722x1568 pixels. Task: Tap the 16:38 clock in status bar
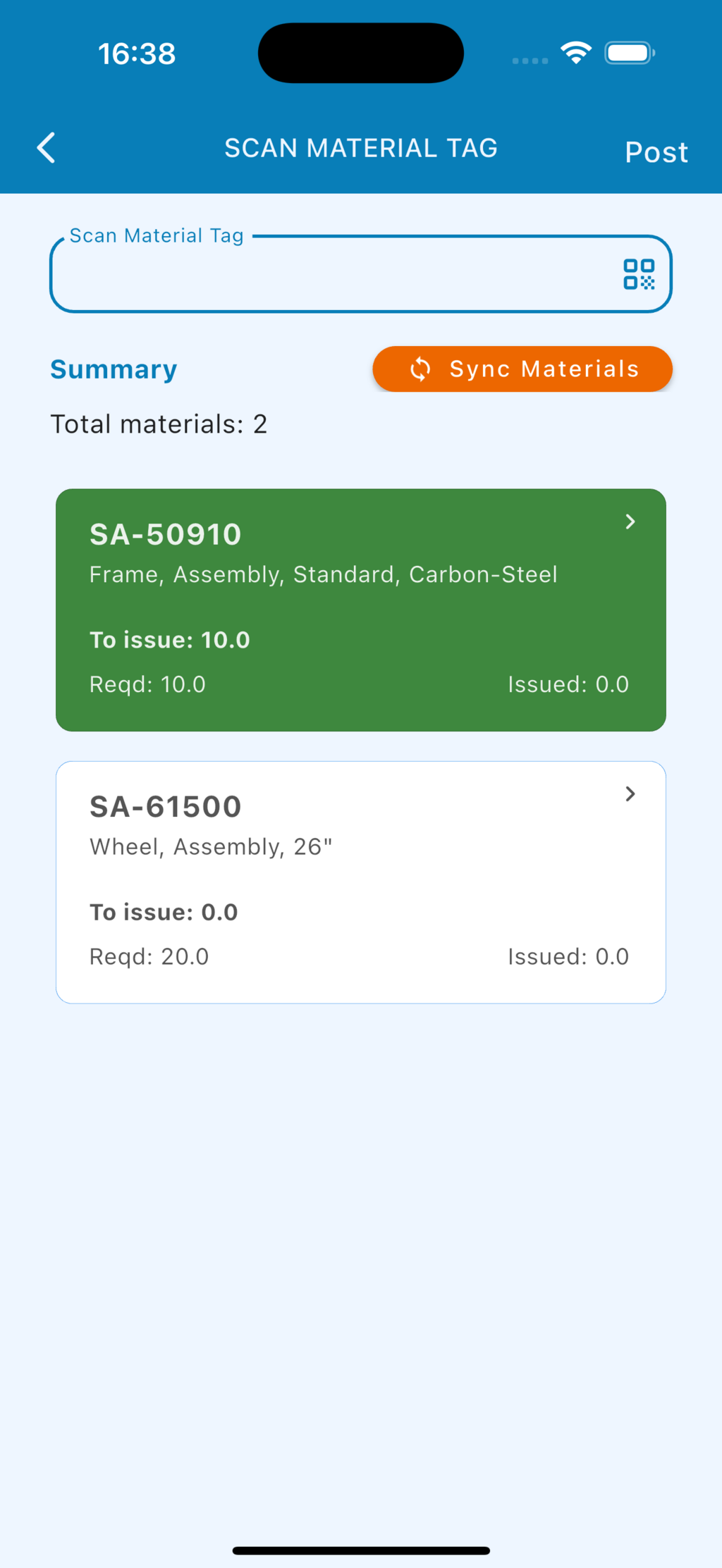point(137,54)
